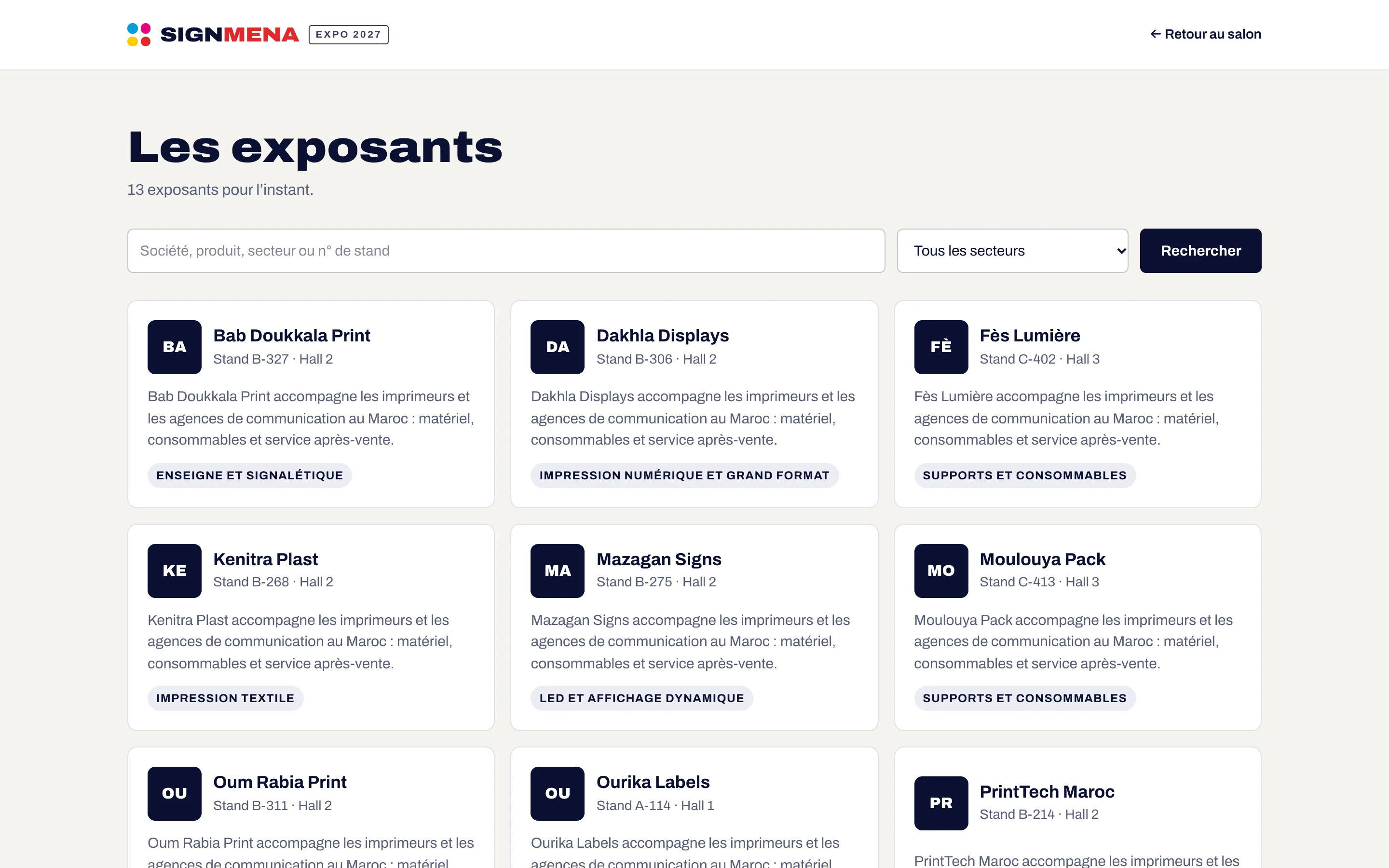Click the MA avatar of Mazagan Signs

tap(558, 570)
